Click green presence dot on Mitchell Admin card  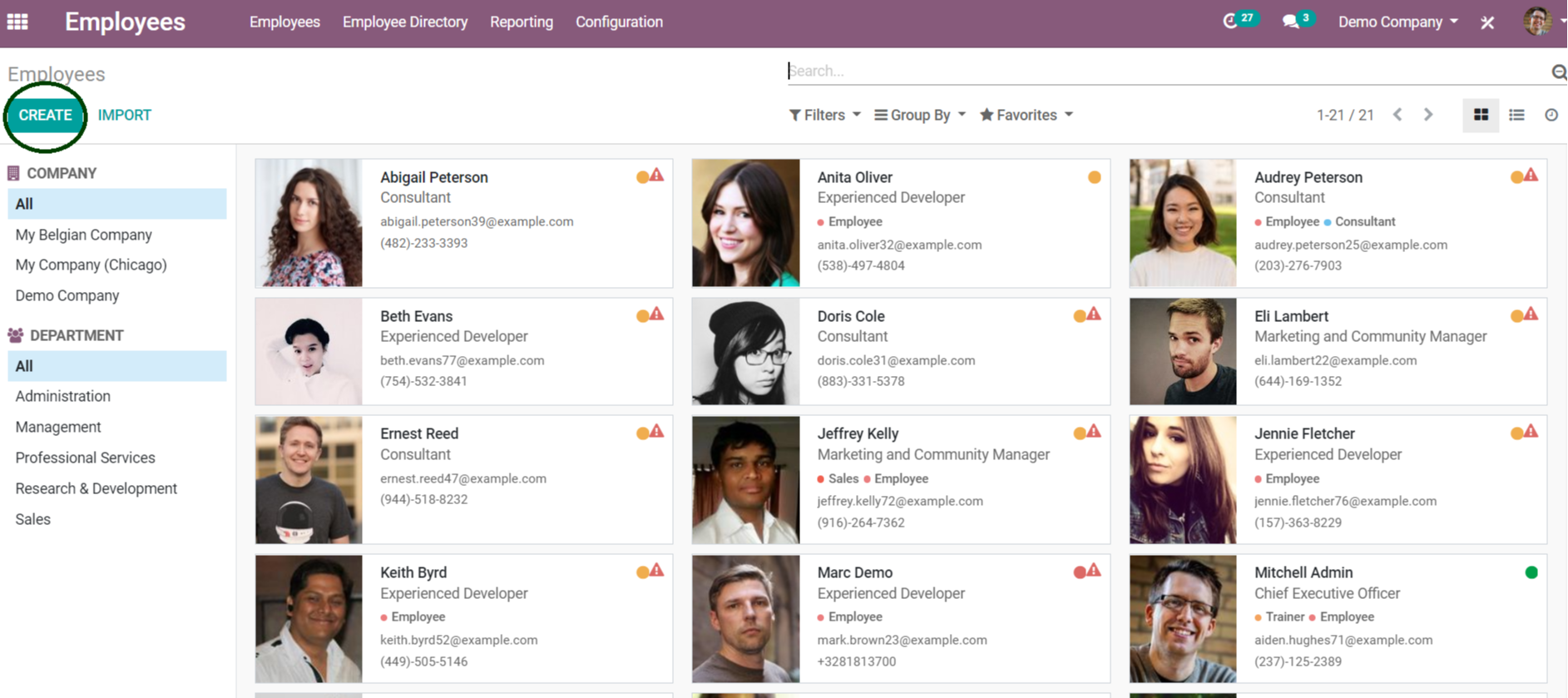point(1531,572)
